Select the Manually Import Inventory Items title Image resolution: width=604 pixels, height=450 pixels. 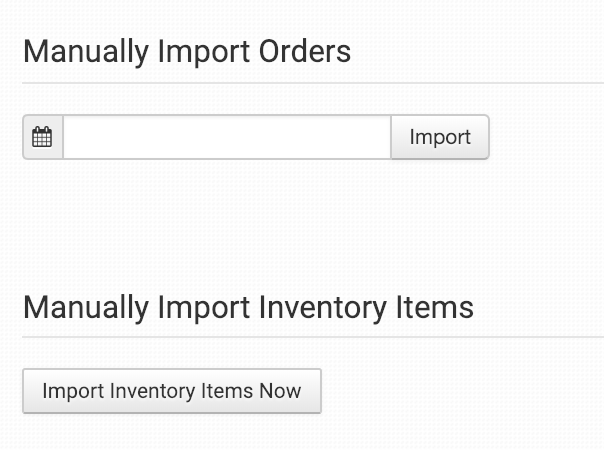(248, 307)
